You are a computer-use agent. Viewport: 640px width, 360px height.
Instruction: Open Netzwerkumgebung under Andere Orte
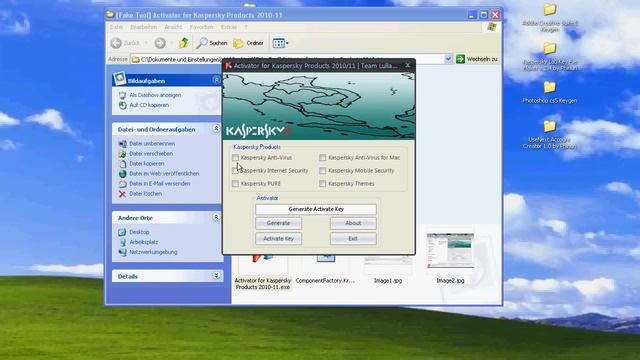[x=153, y=252]
